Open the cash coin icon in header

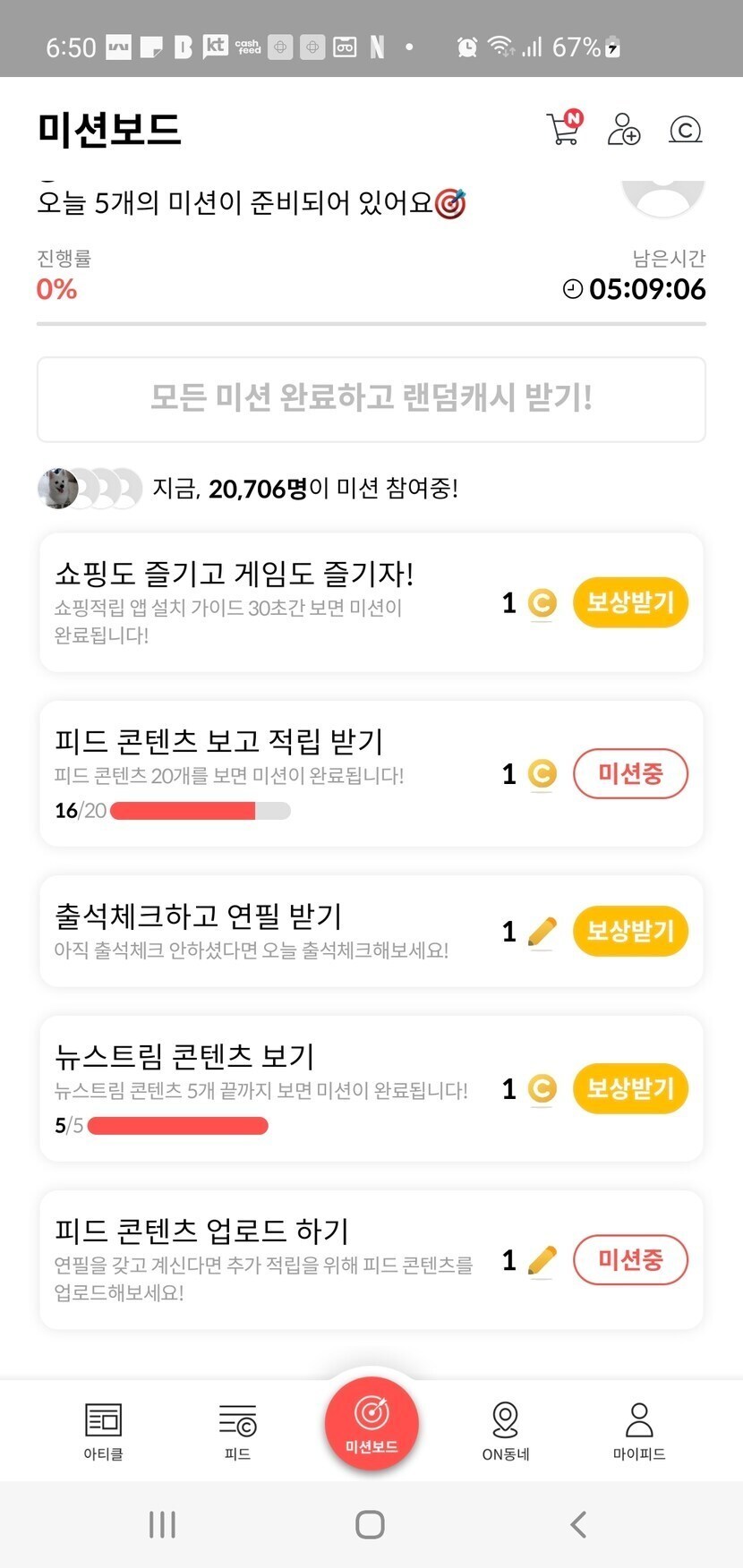coord(685,131)
